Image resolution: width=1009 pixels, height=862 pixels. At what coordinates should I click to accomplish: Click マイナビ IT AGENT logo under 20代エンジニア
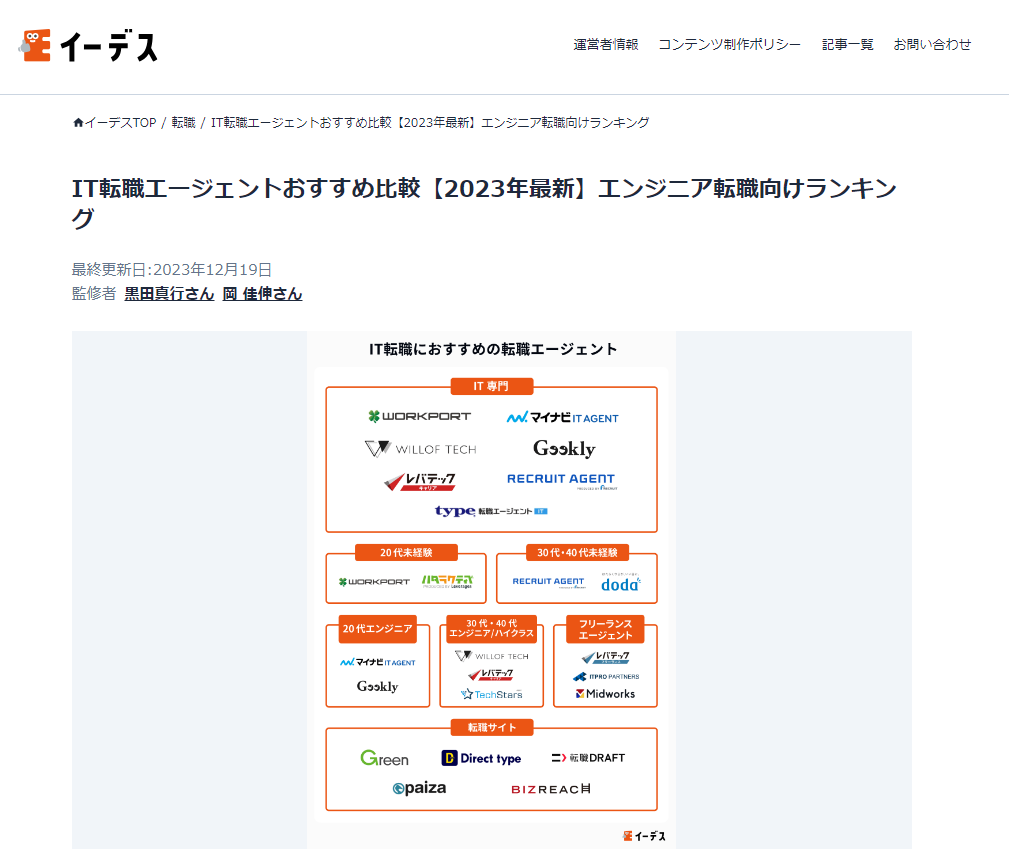(x=378, y=662)
